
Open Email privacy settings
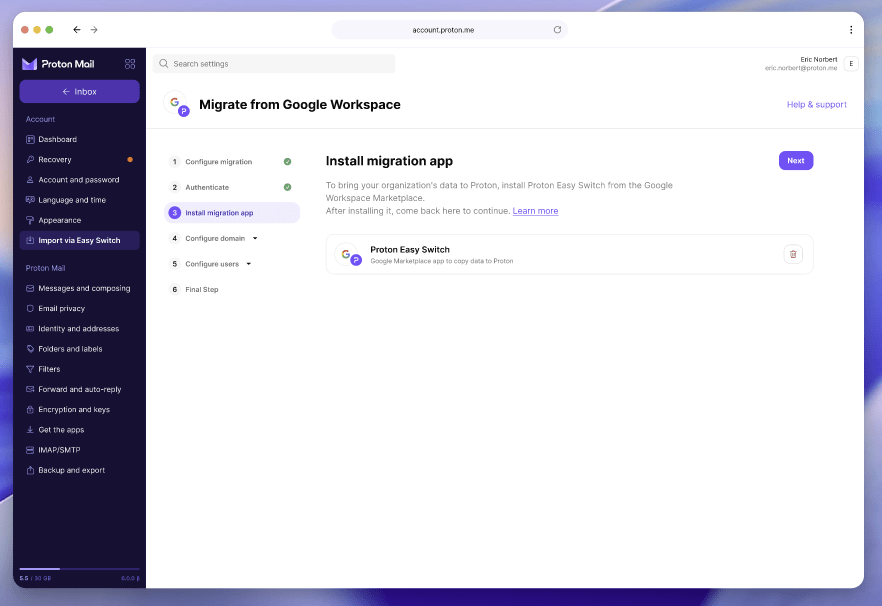(79, 309)
